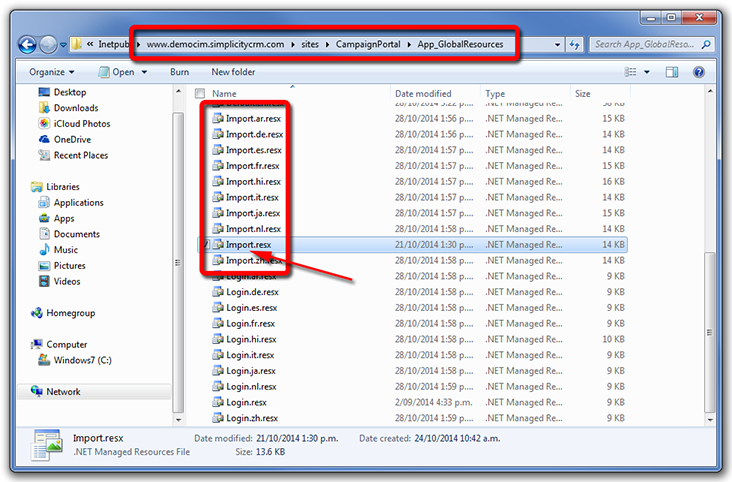The width and height of the screenshot is (732, 482).
Task: Click the Back navigation arrow
Action: point(26,45)
